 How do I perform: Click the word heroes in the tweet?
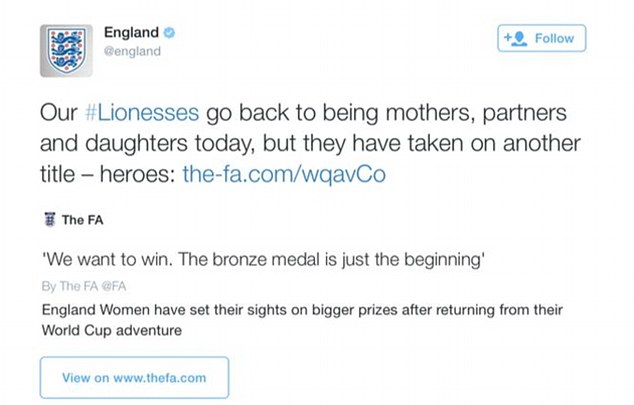tap(137, 174)
